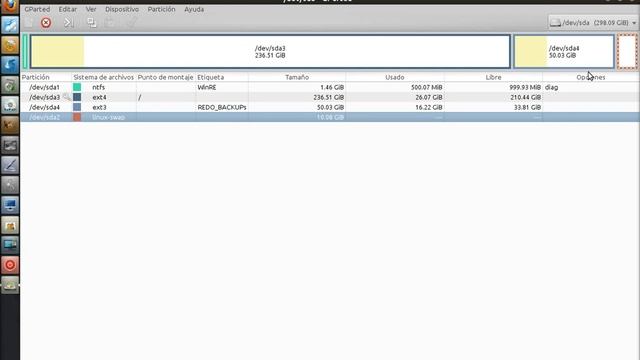Screen dimensions: 640x360
Task: Select the /dev/sda3 block in the disk graphic
Action: (x=270, y=51)
